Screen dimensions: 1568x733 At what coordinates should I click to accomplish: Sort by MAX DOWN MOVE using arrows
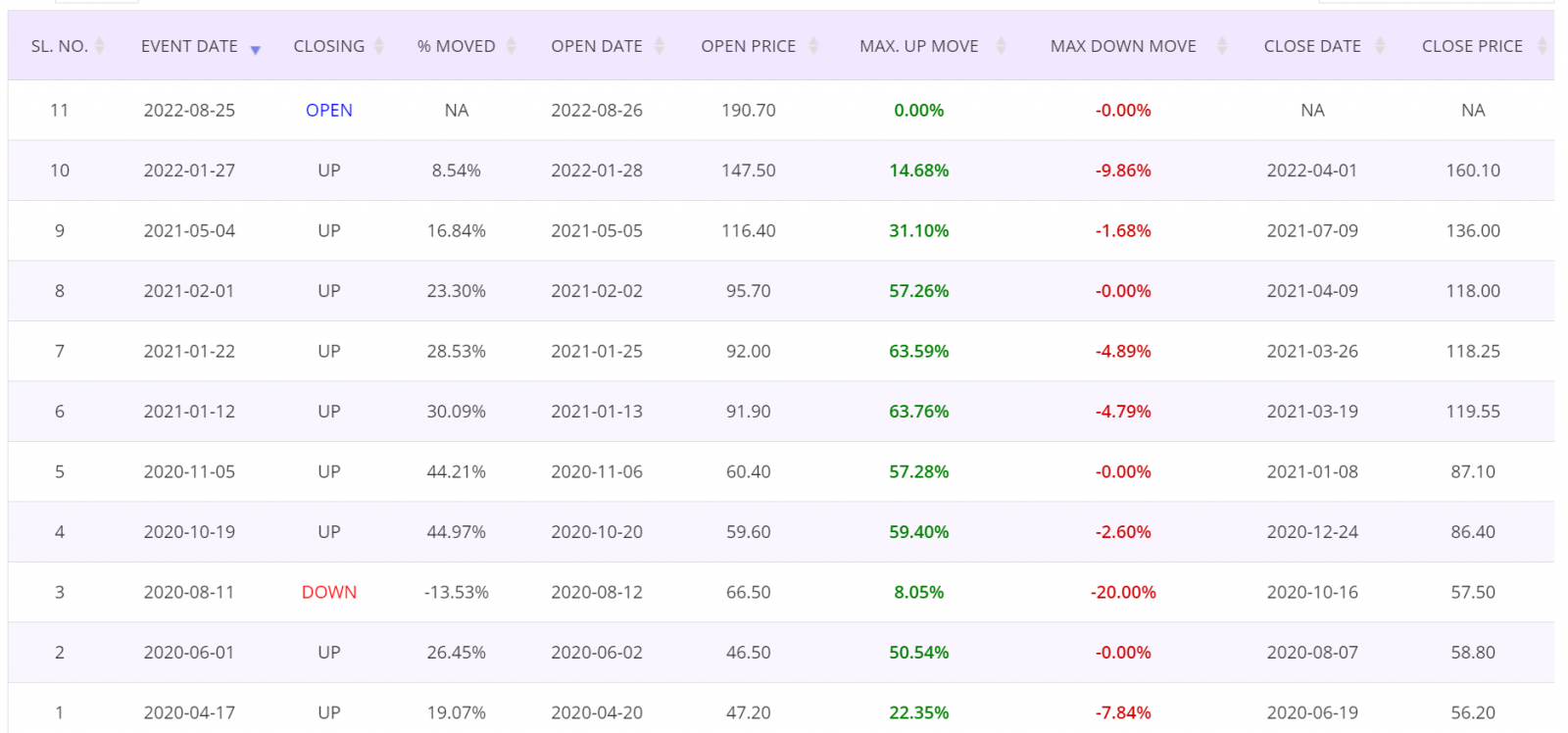(x=1222, y=46)
